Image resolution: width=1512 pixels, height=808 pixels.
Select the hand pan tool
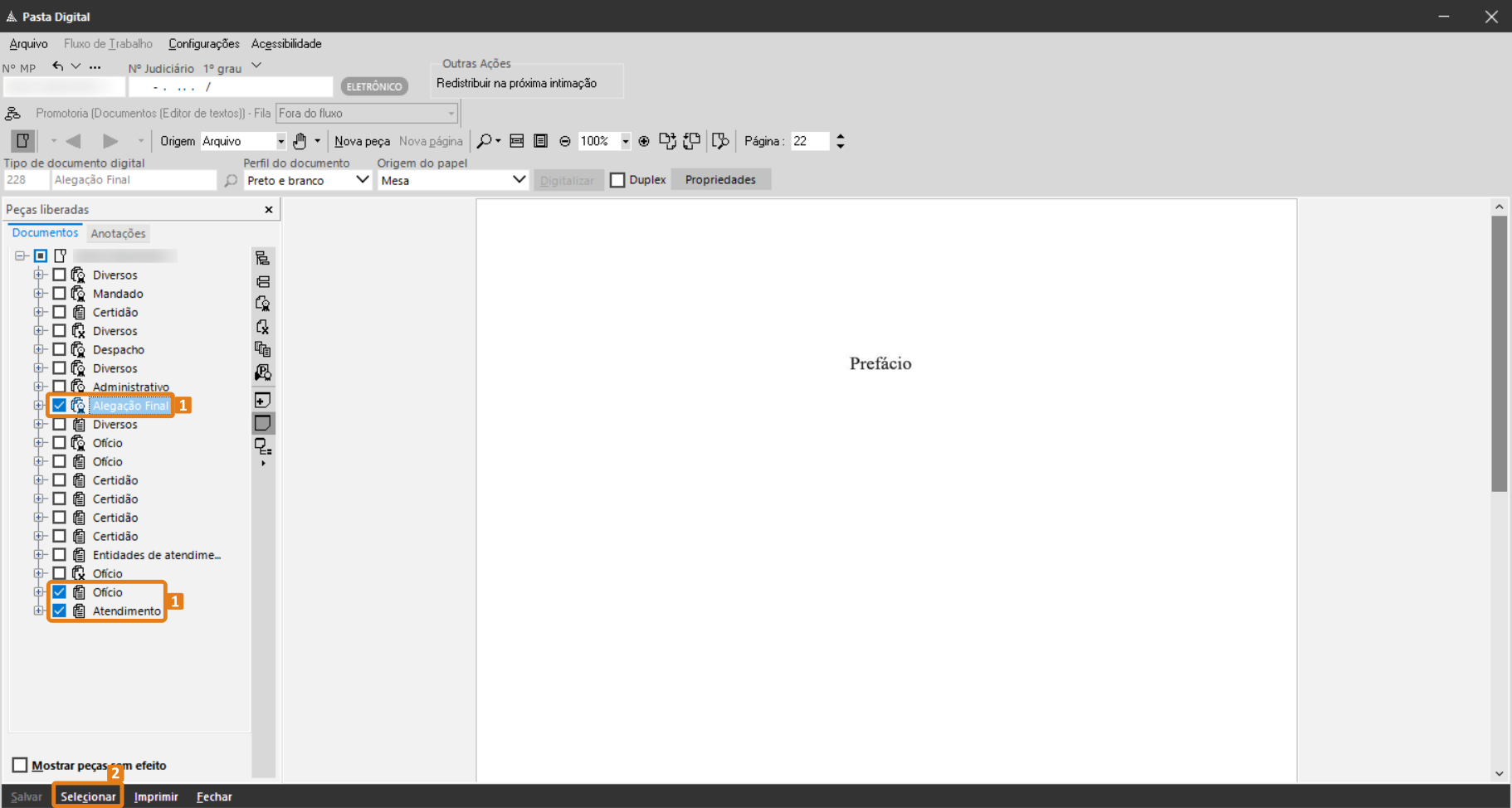tap(300, 141)
